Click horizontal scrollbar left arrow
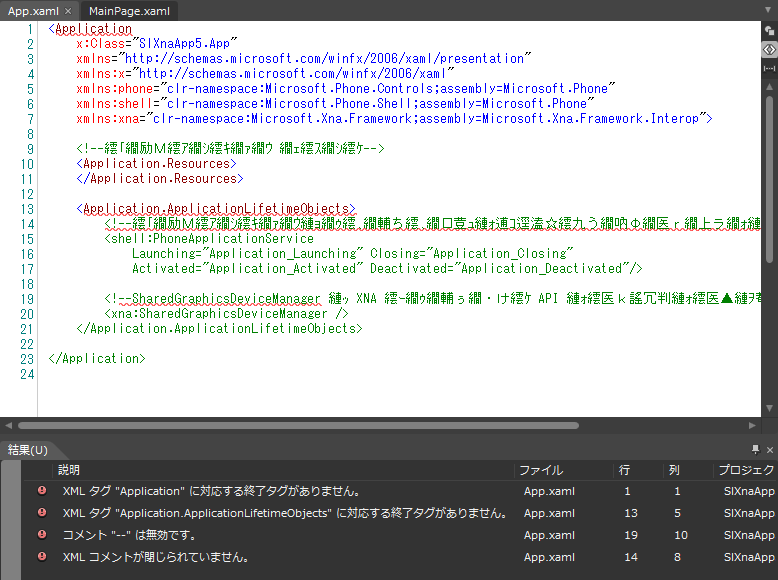Viewport: 778px width, 580px height. click(x=8, y=425)
